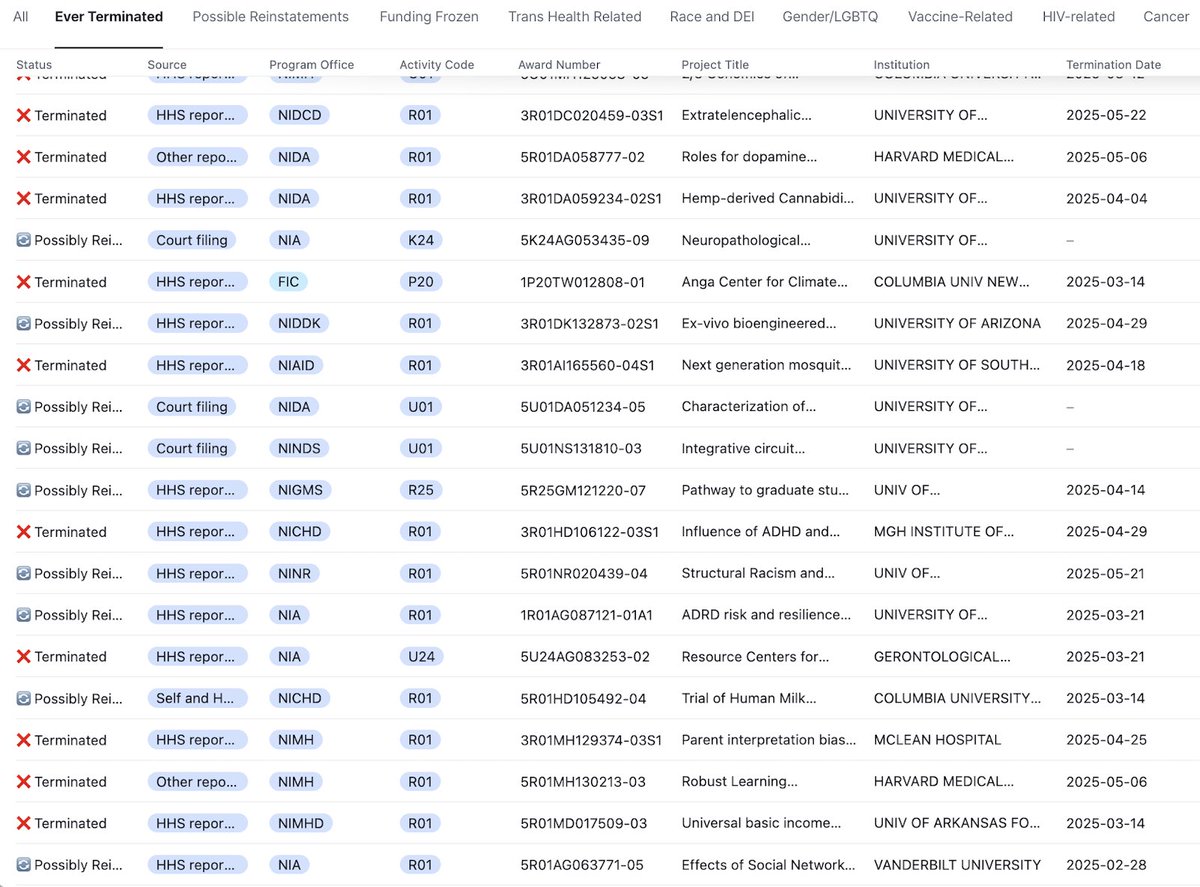Screen dimensions: 1200x887
Task: Click the MCLEAN HOSPITAL institution cell
Action: point(938,740)
